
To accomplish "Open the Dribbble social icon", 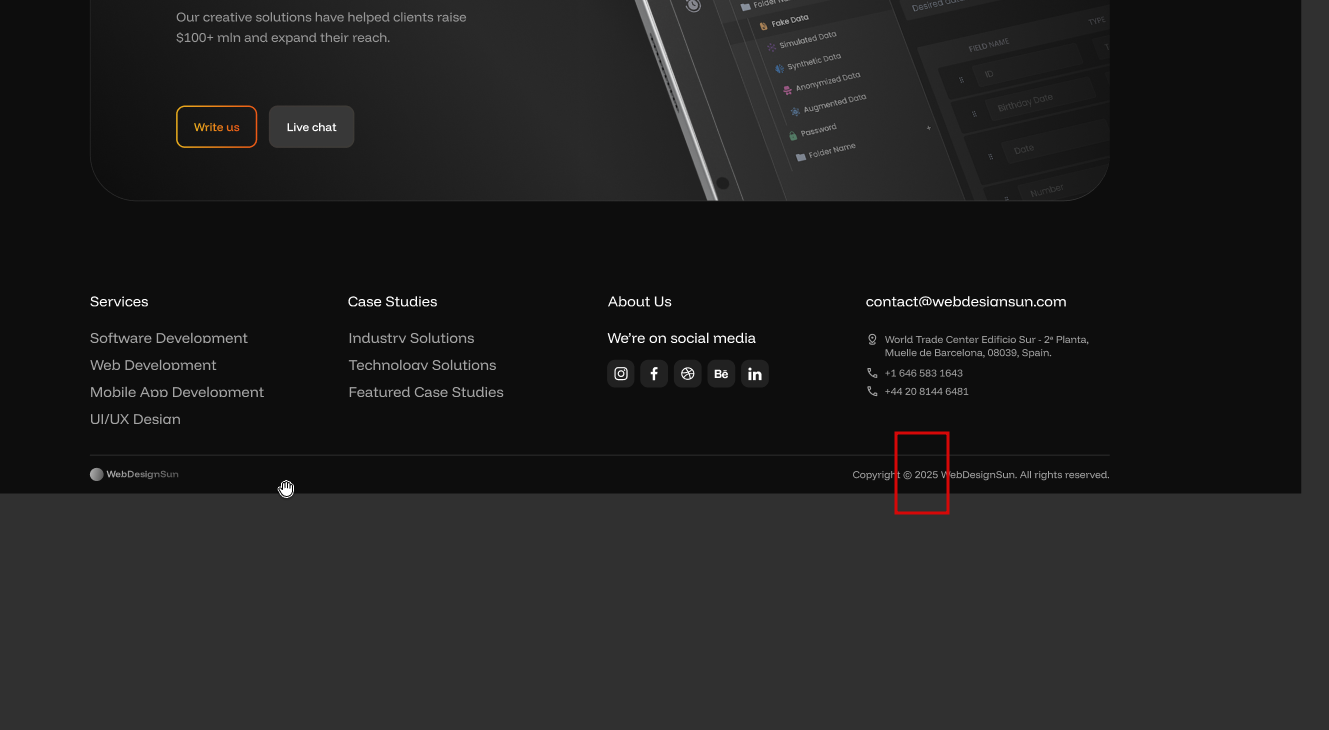I will [688, 374].
